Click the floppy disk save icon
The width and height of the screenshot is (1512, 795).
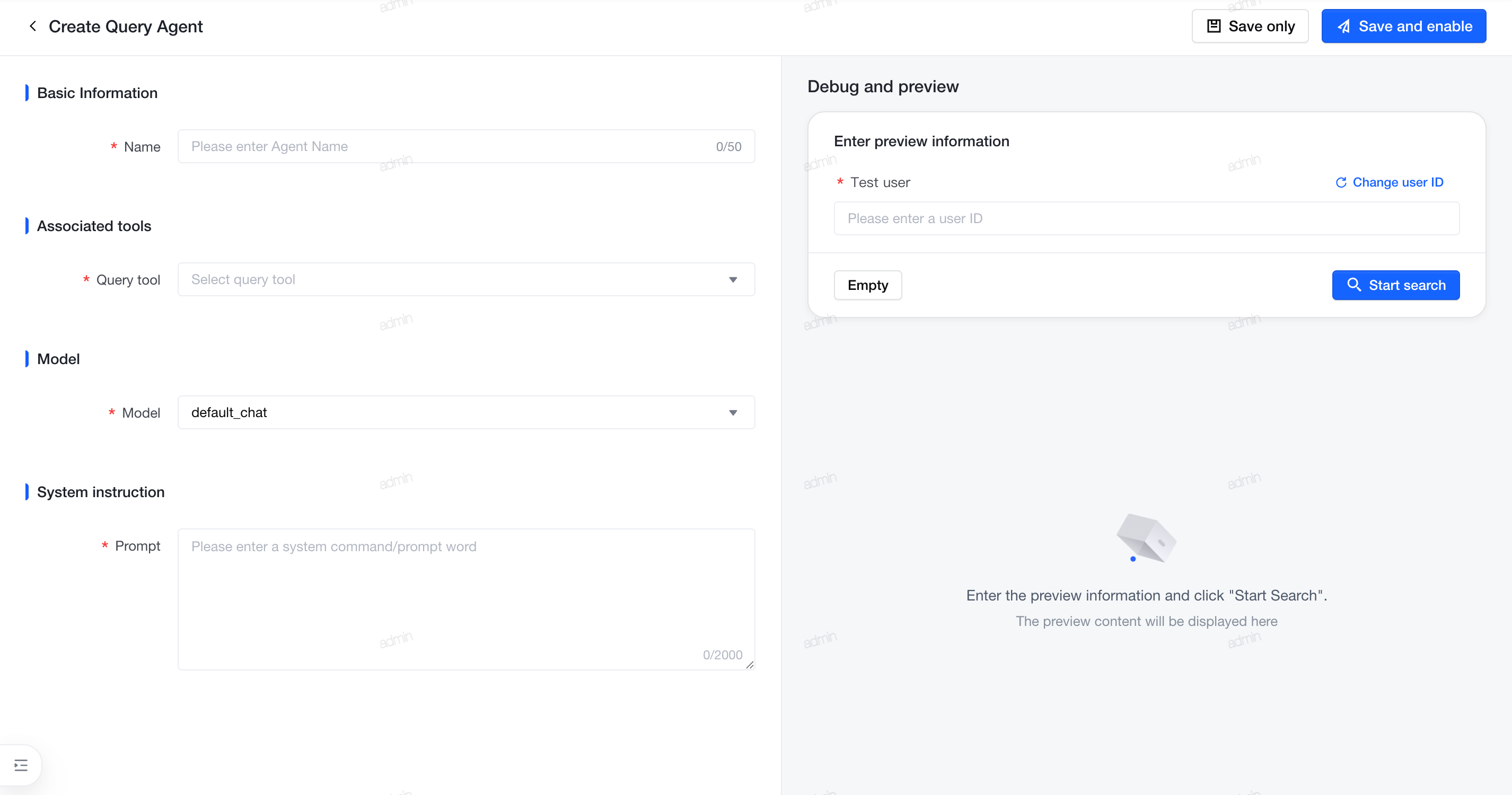point(1213,26)
